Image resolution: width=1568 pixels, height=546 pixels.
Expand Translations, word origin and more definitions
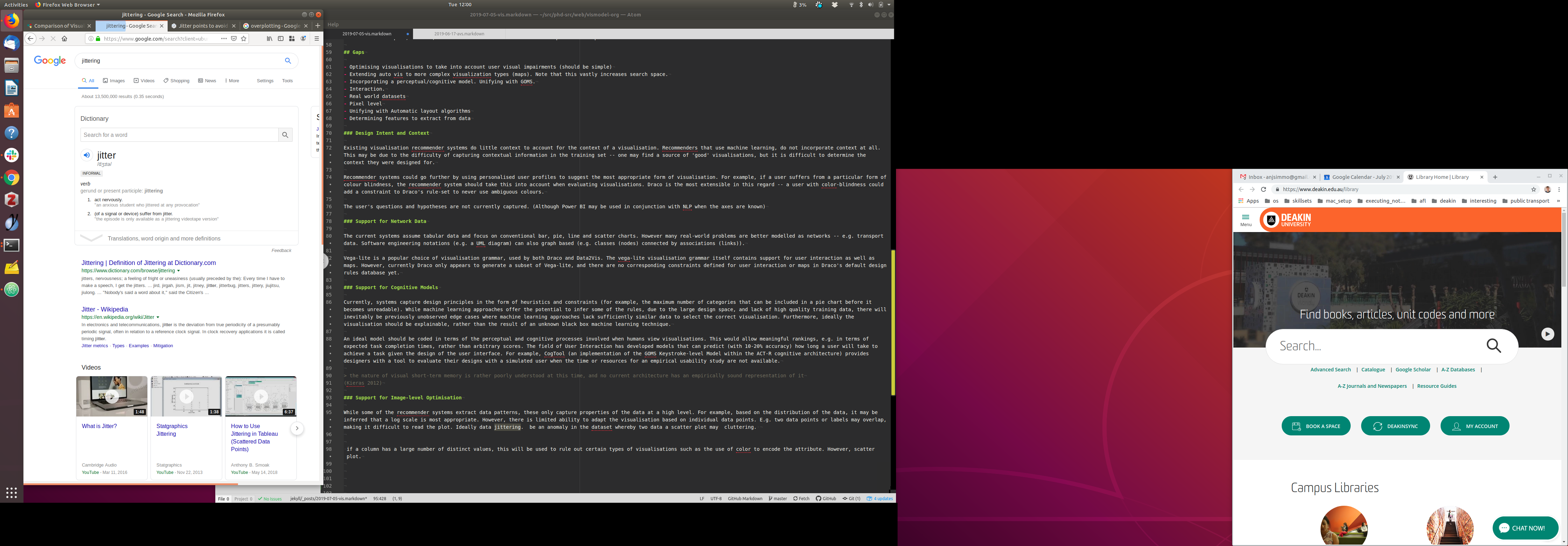coord(164,239)
